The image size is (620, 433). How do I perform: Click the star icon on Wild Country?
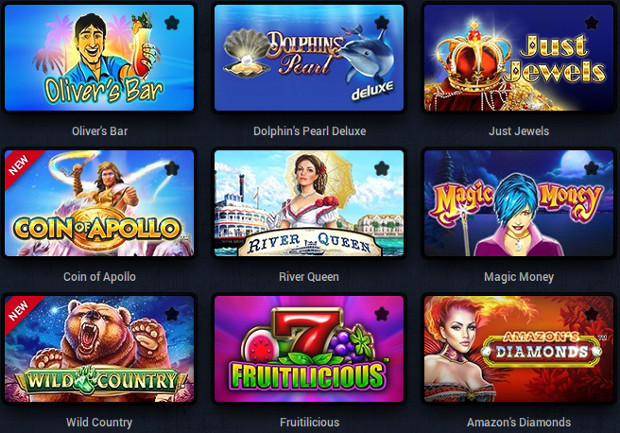coord(172,314)
